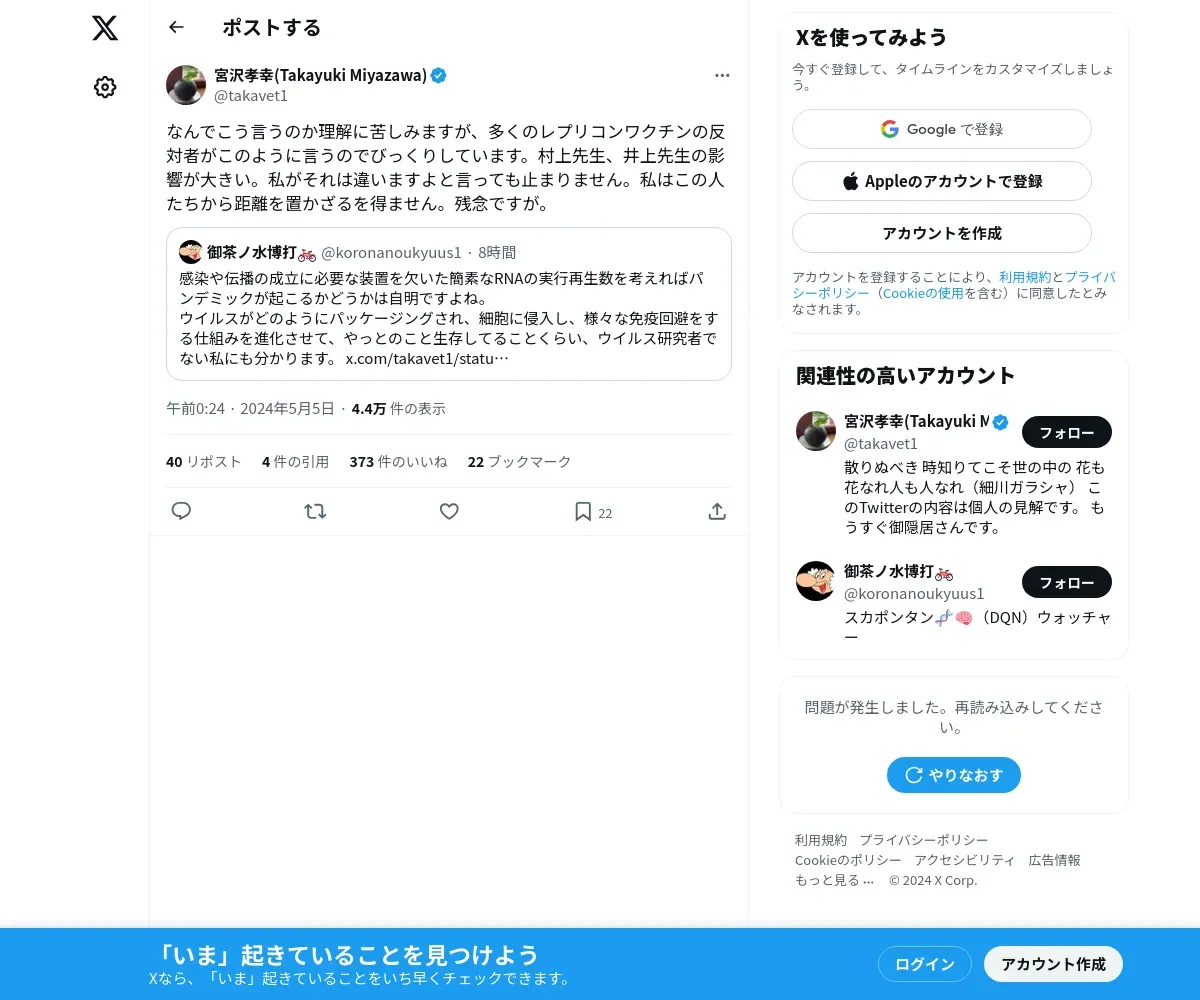The image size is (1200, 1000).
Task: Expand もっと見る footer link
Action: (x=834, y=880)
